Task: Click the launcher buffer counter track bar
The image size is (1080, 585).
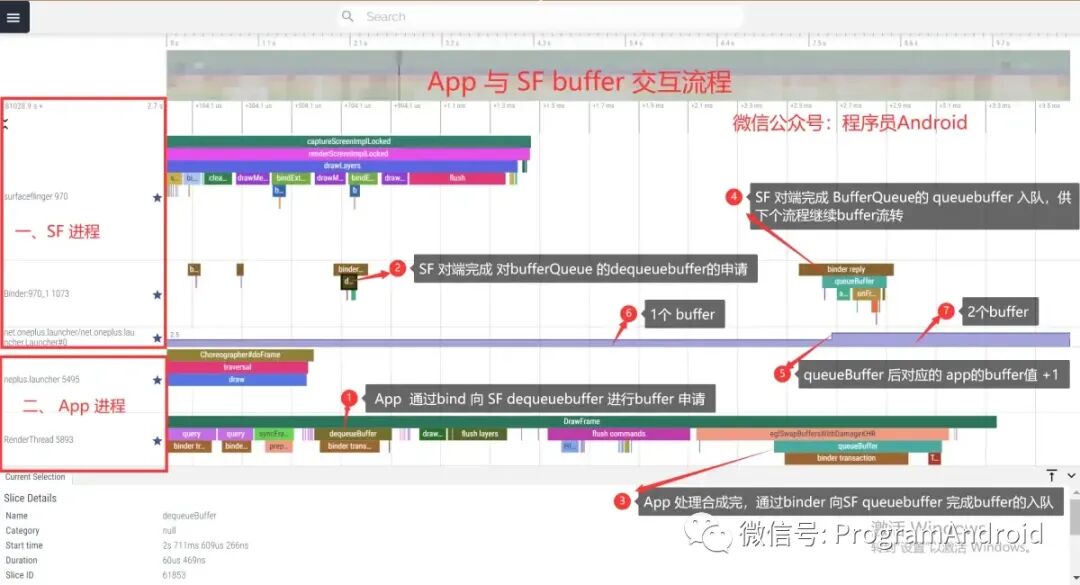Action: (x=618, y=340)
